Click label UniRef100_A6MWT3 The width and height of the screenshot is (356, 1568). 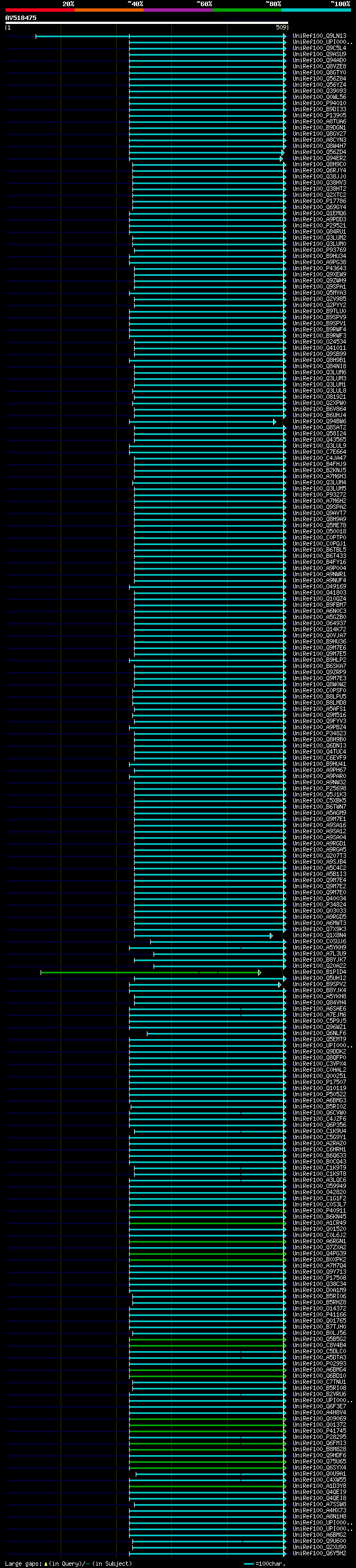(319, 923)
